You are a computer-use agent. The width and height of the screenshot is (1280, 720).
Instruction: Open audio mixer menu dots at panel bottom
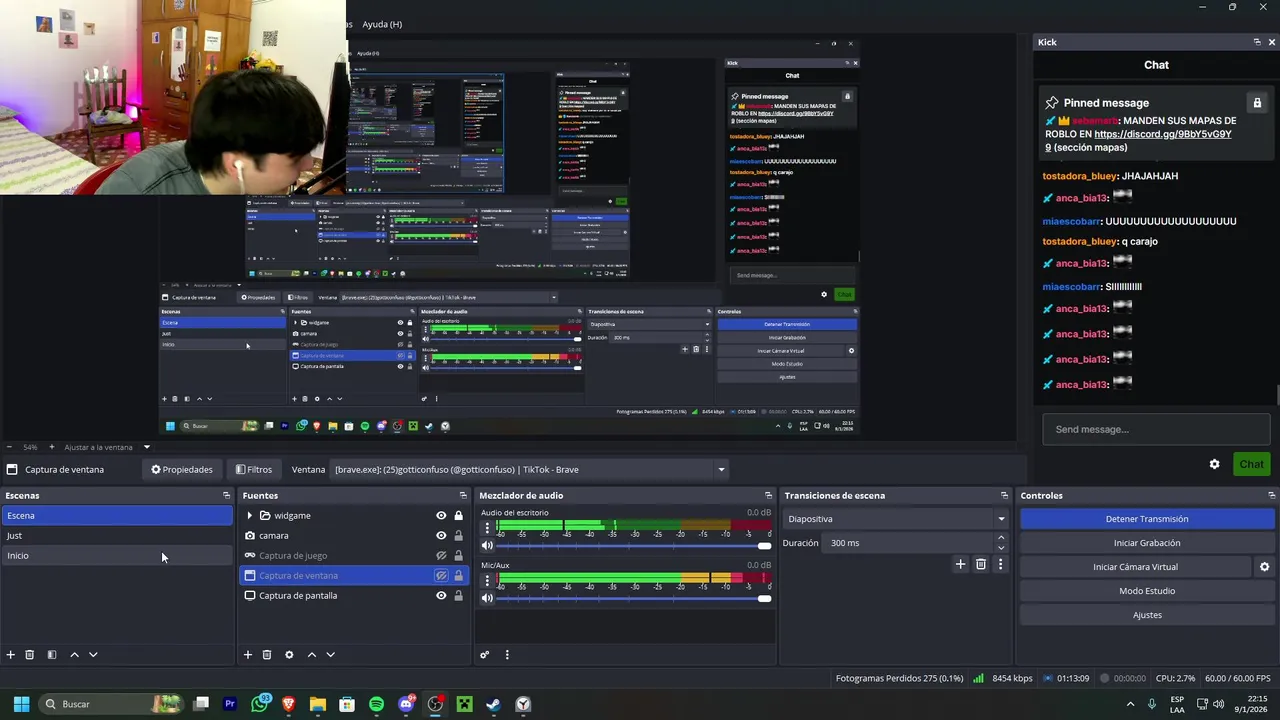(x=507, y=655)
